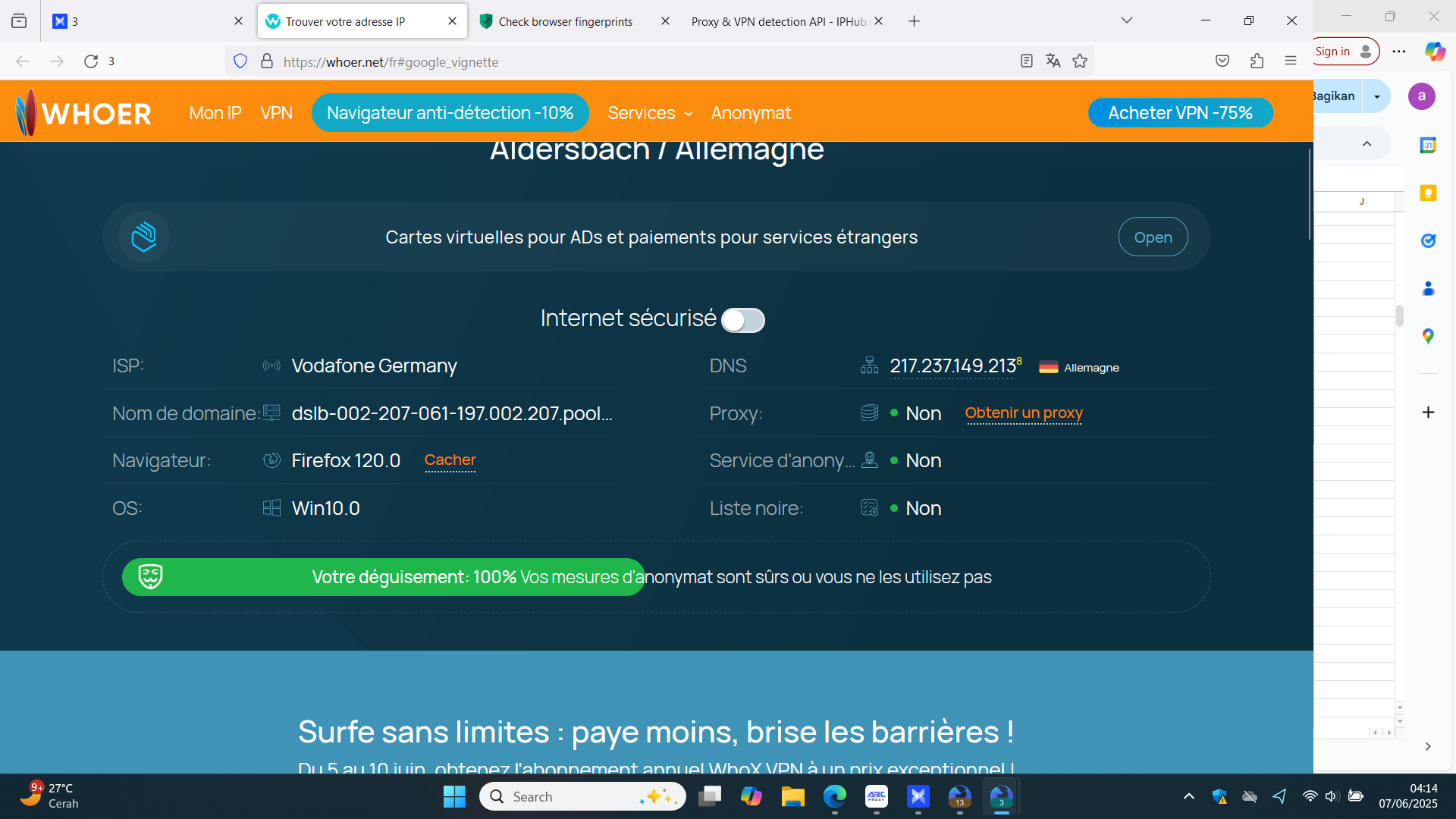Open Edge settings and more menu
Image resolution: width=1456 pixels, height=819 pixels.
click(x=1399, y=52)
